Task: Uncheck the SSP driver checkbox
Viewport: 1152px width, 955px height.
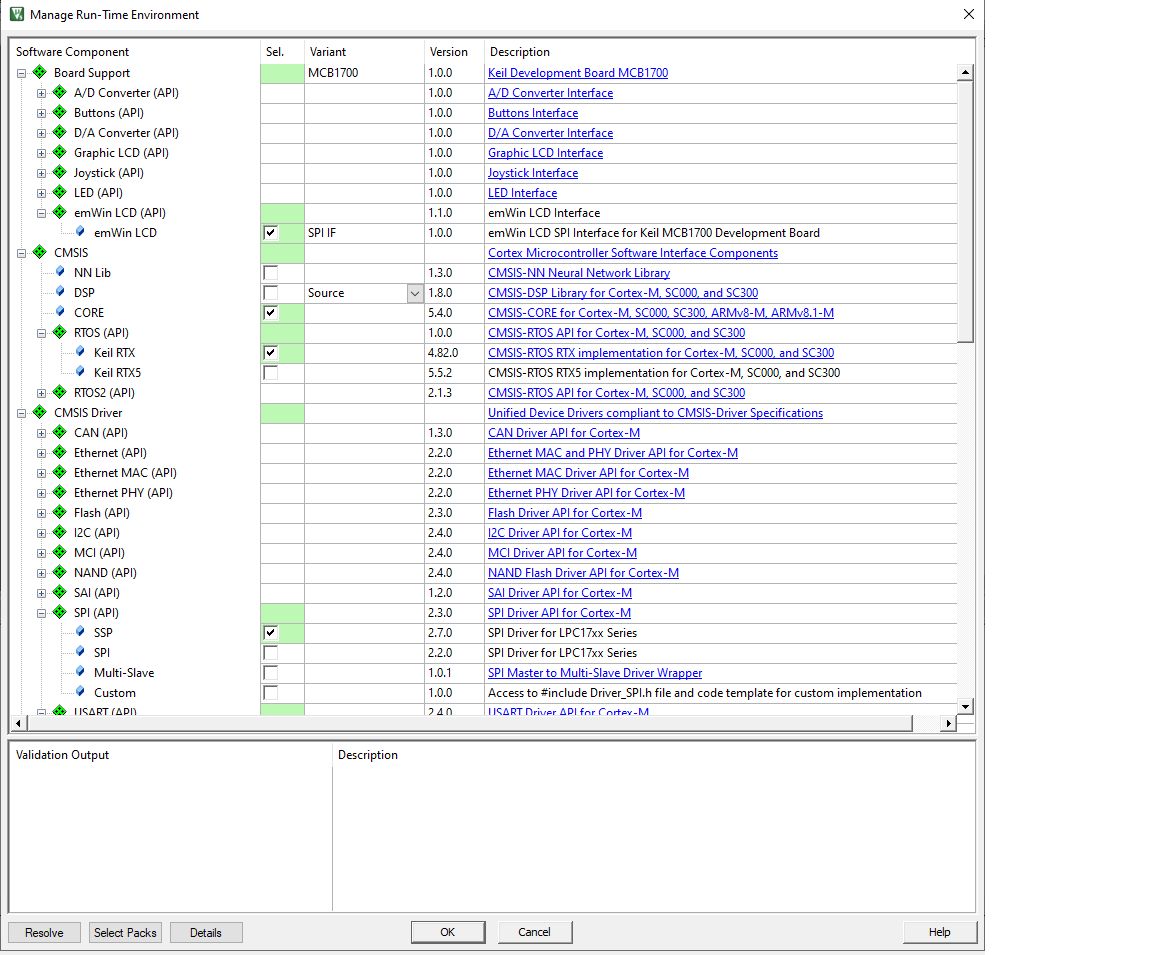Action: tap(270, 633)
